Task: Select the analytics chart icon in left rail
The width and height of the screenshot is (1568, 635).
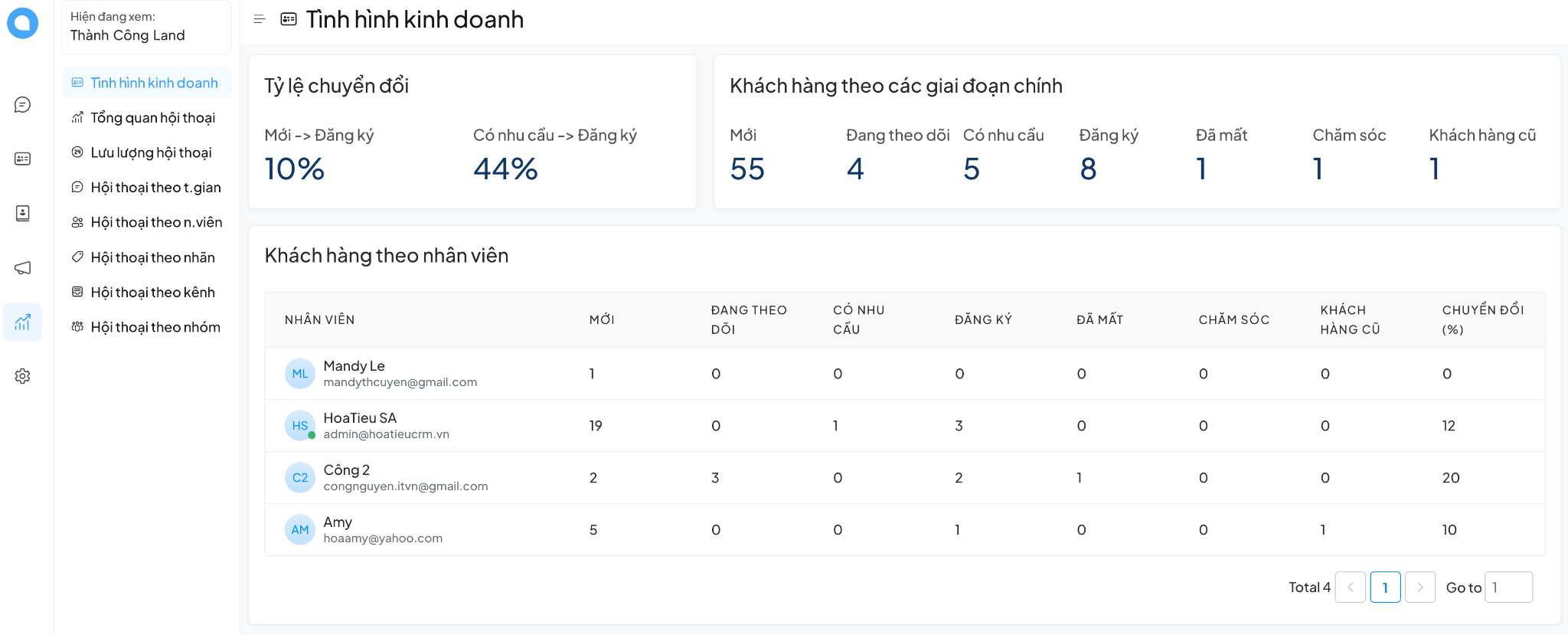Action: [x=22, y=322]
